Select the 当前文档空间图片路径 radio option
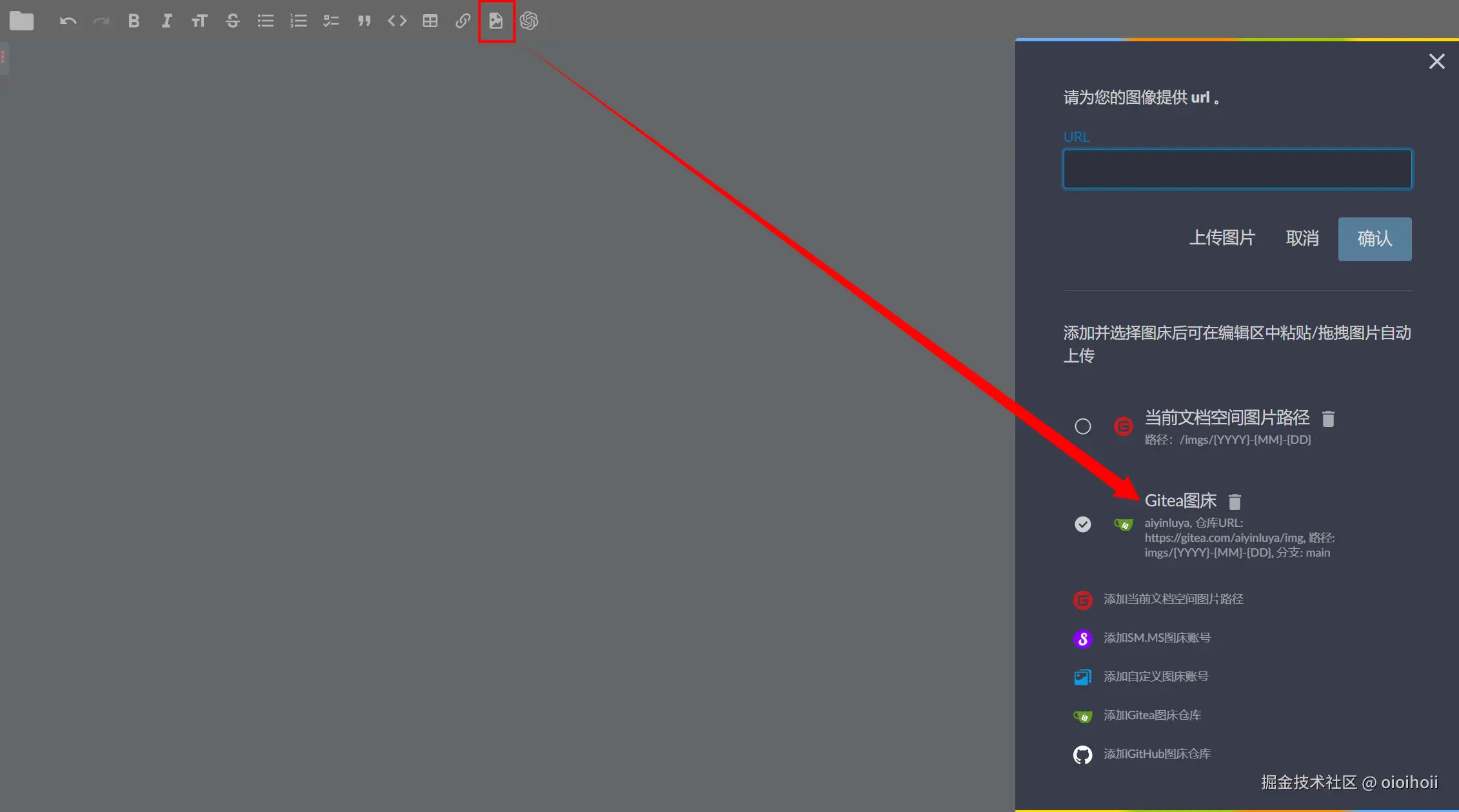Viewport: 1459px width, 812px height. pyautogui.click(x=1083, y=426)
